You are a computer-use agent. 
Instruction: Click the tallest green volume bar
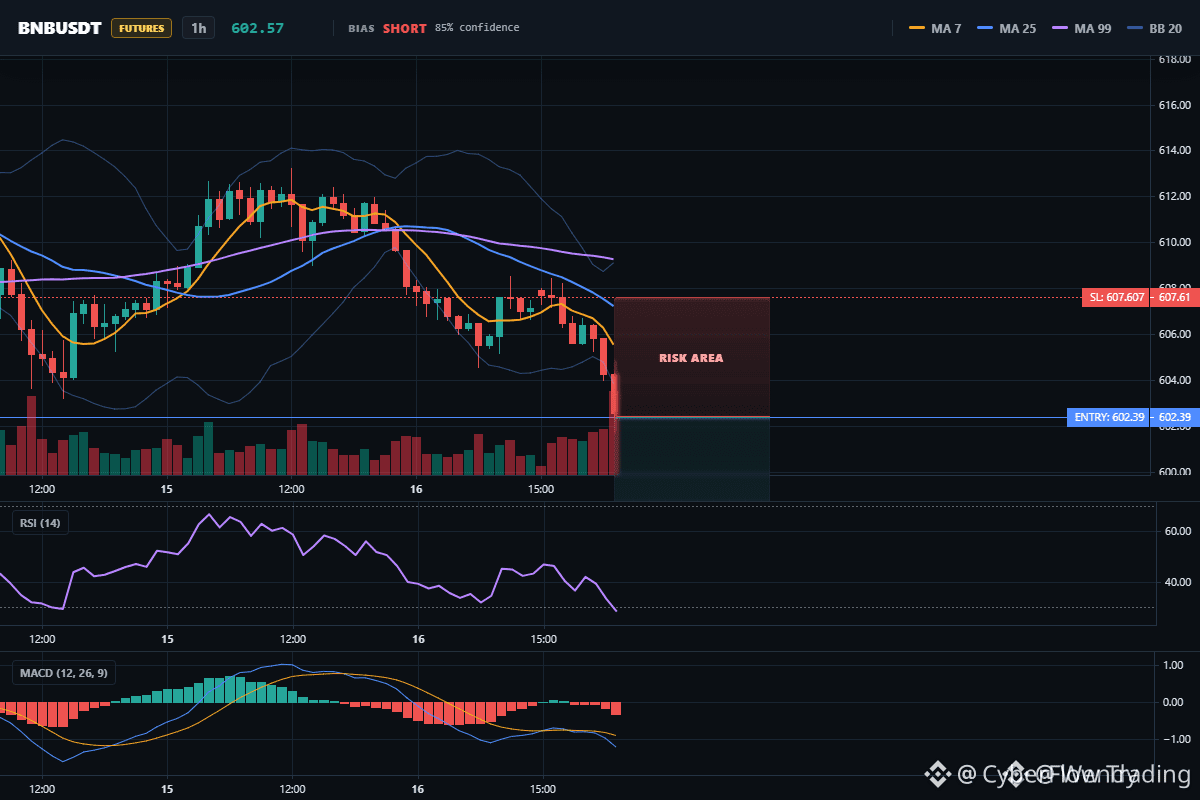click(x=208, y=448)
